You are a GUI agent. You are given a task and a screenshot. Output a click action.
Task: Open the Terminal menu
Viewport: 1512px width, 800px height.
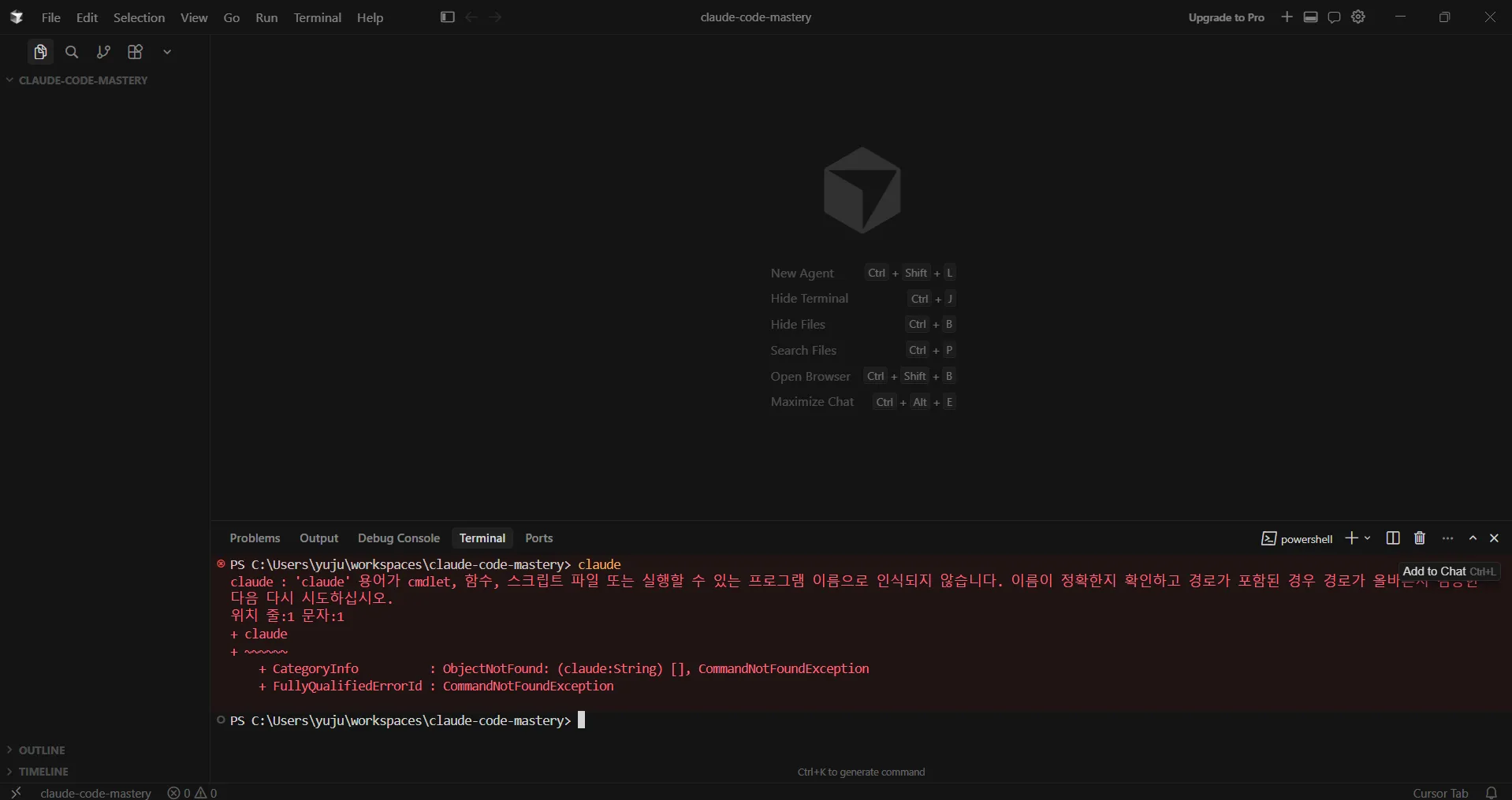tap(317, 17)
